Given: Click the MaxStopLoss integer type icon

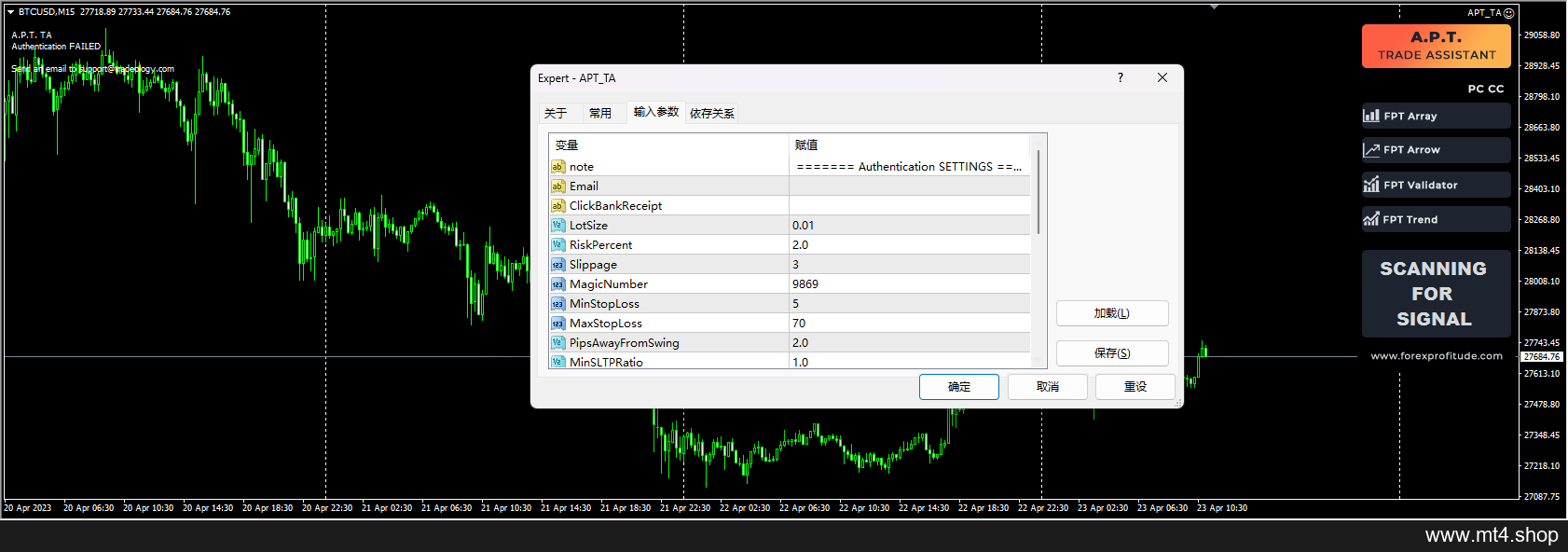Looking at the screenshot, I should coord(557,324).
